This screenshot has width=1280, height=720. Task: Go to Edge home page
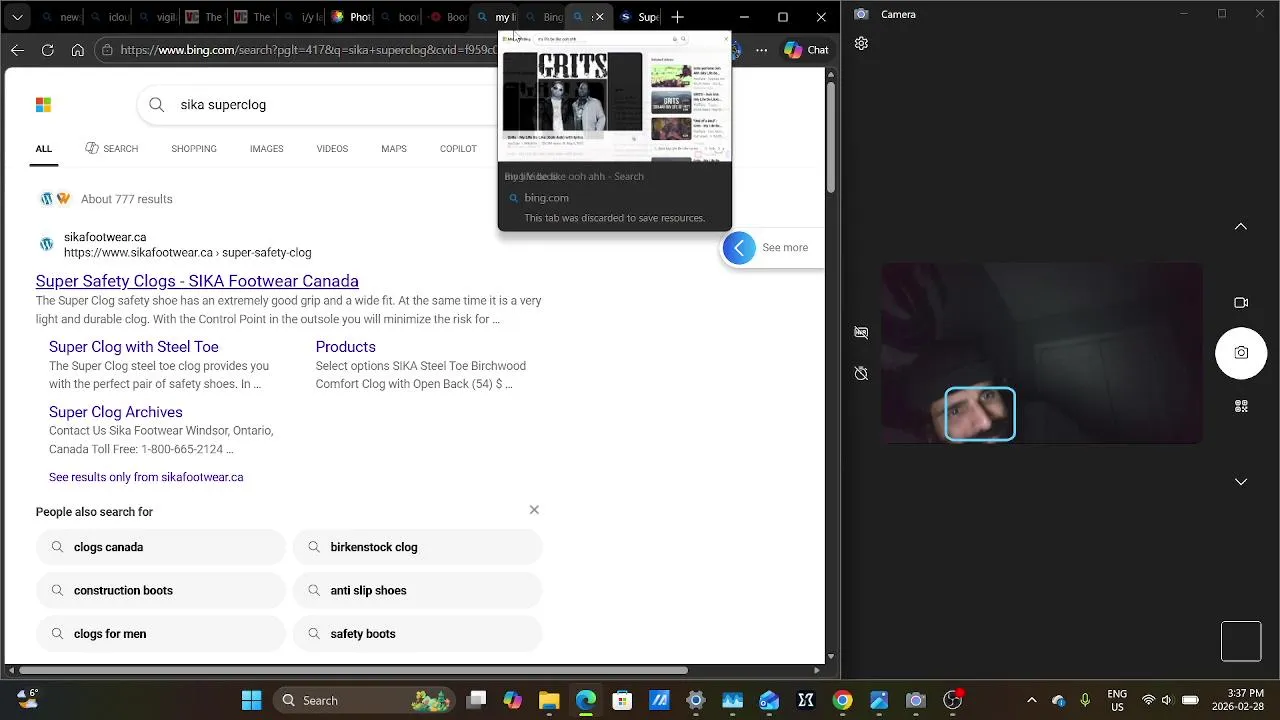point(77,50)
